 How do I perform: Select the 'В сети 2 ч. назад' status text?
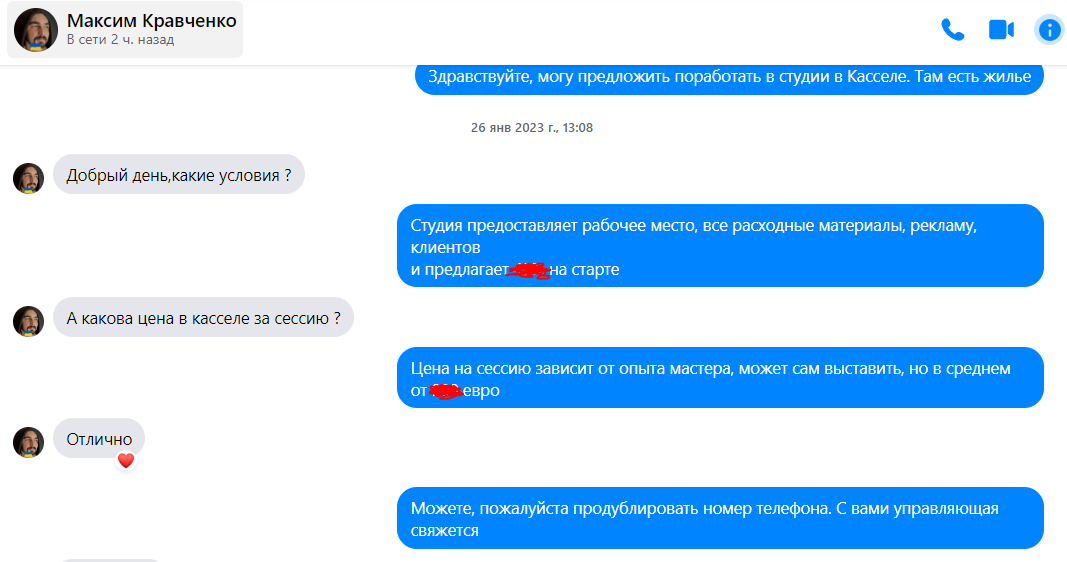(x=120, y=40)
